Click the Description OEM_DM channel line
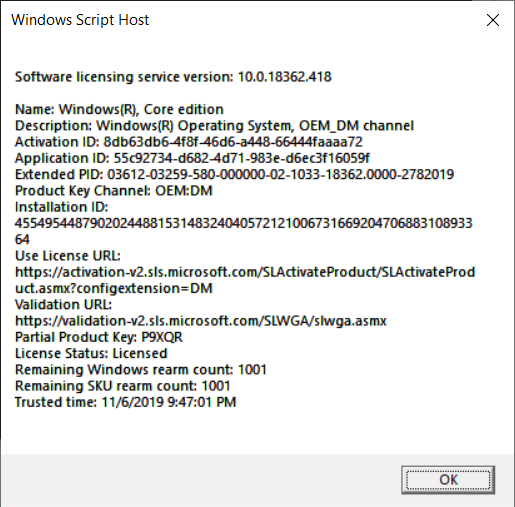The image size is (515, 507). (x=214, y=126)
